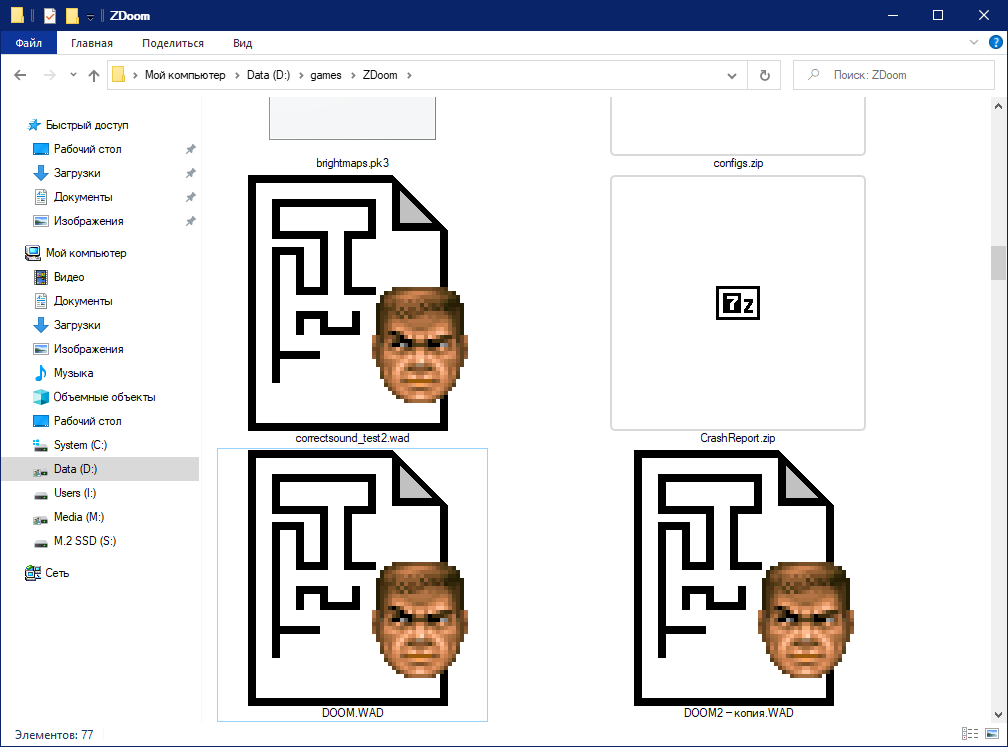Open Изображения under Мой компьютер
The height and width of the screenshot is (747, 1008).
click(x=88, y=349)
